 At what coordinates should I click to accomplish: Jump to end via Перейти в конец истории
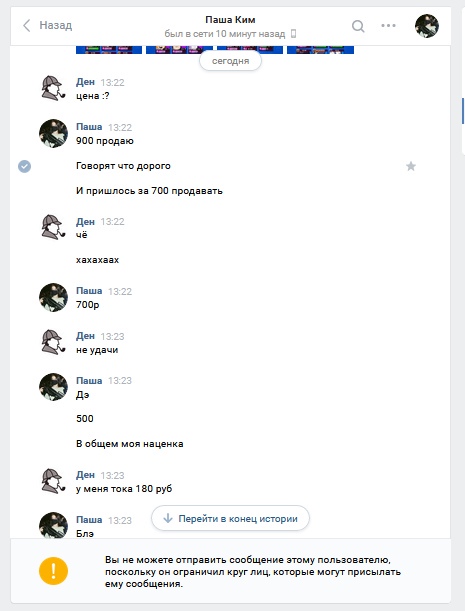pyautogui.click(x=230, y=518)
